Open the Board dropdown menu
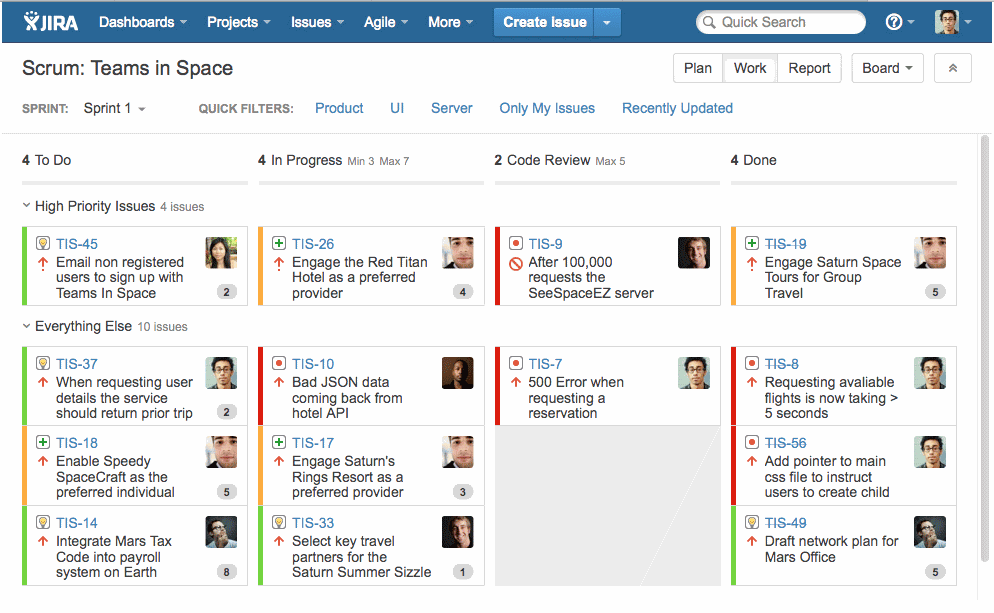This screenshot has height=613, width=994. (886, 68)
